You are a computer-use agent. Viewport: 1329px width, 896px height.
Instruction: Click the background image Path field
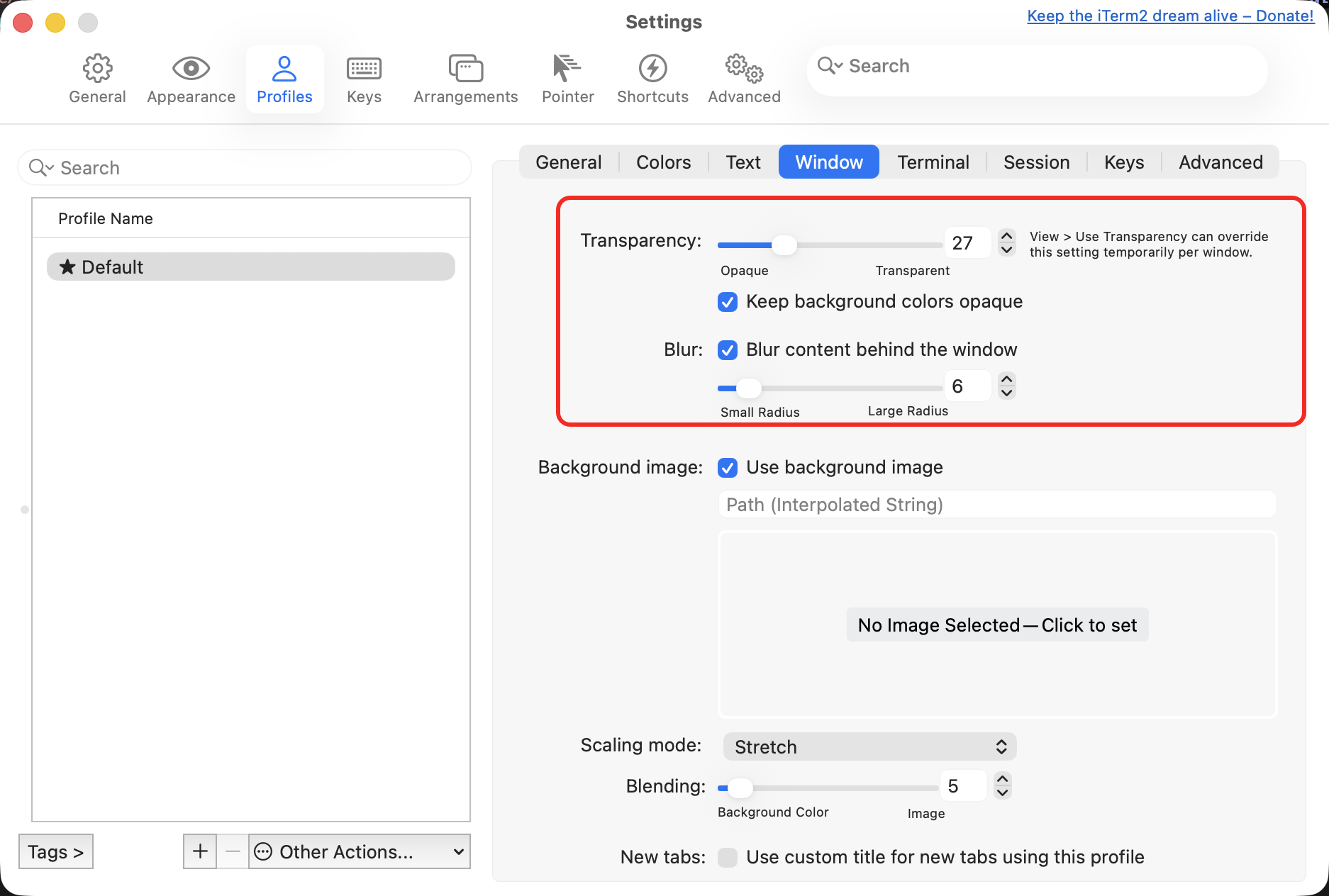[x=997, y=505]
